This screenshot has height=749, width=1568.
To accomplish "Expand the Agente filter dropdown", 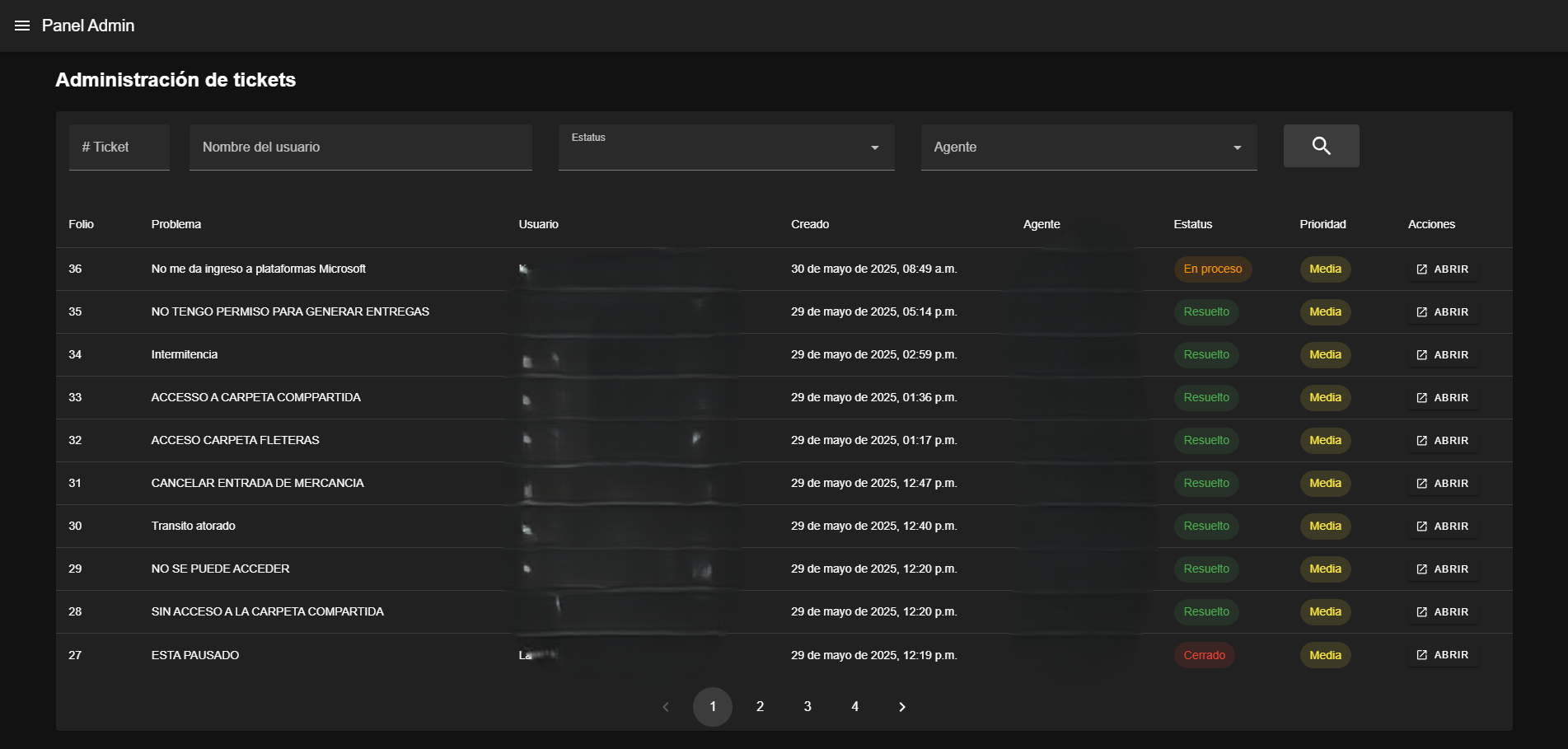I will [x=1088, y=147].
